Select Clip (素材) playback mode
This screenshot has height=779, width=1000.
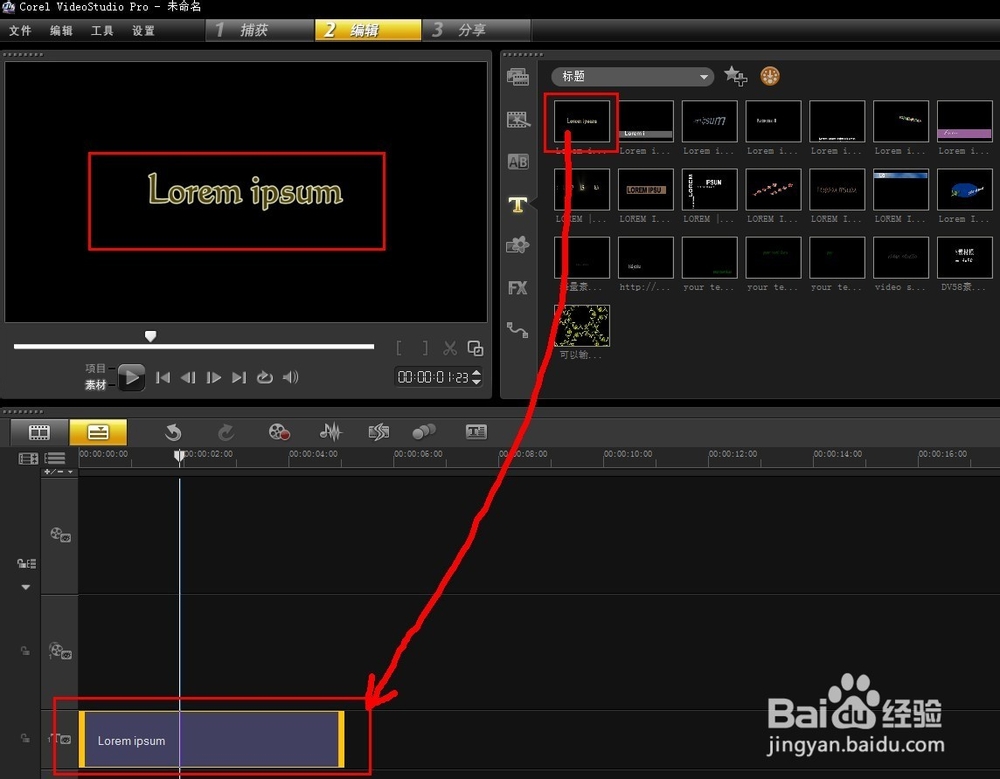(x=96, y=385)
